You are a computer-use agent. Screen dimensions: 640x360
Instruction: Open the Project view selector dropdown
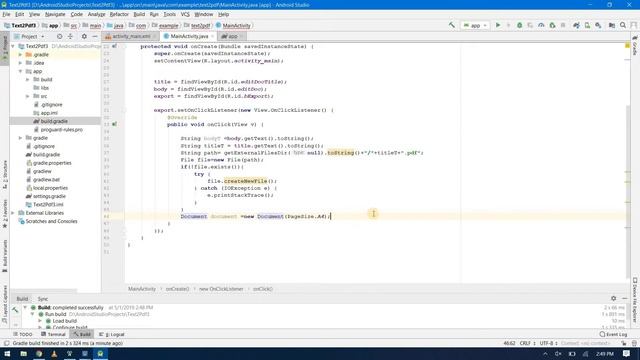coord(29,36)
